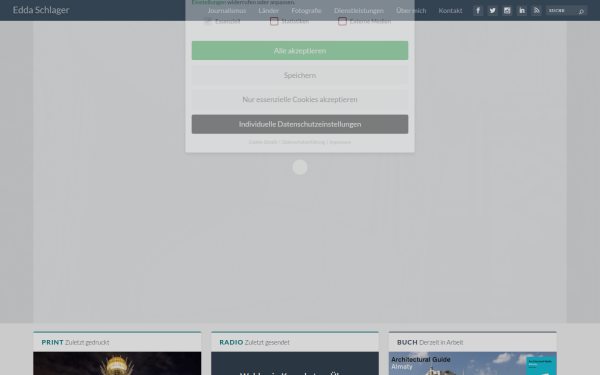The height and width of the screenshot is (375, 600).
Task: Go to the Edda Schlager home logo
Action: click(41, 10)
